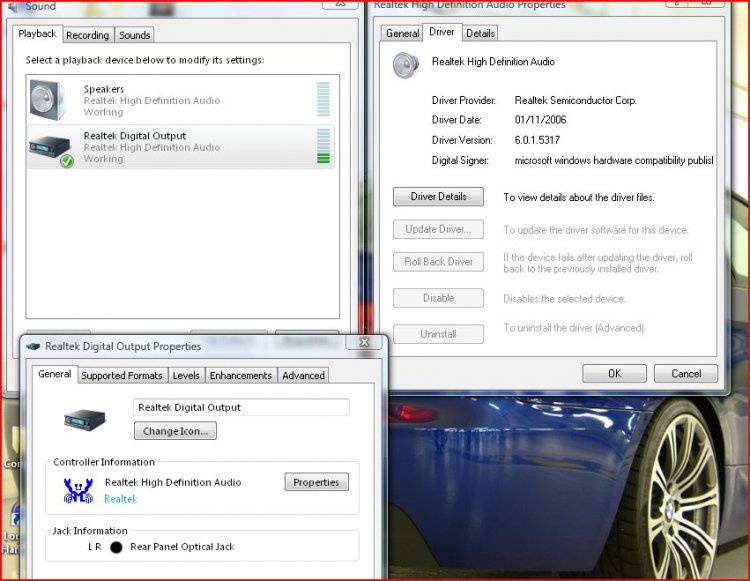Select the Speakers device icon
The width and height of the screenshot is (750, 581).
[47, 100]
